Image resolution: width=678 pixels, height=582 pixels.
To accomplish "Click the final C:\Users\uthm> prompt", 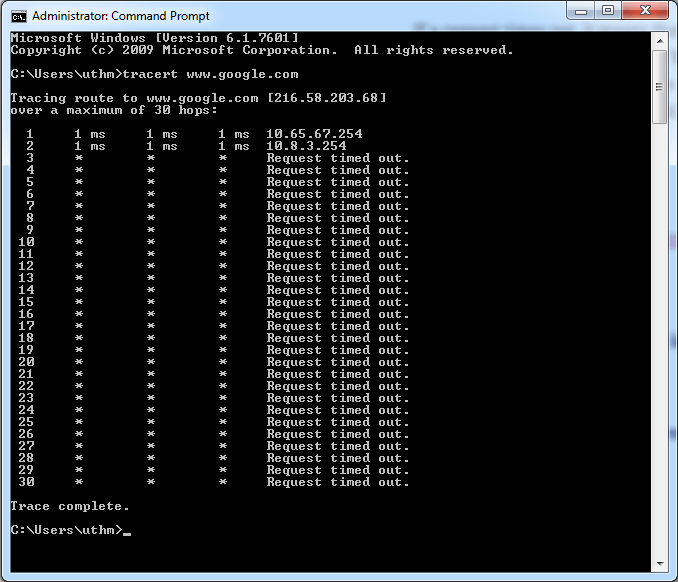I will tap(66, 530).
